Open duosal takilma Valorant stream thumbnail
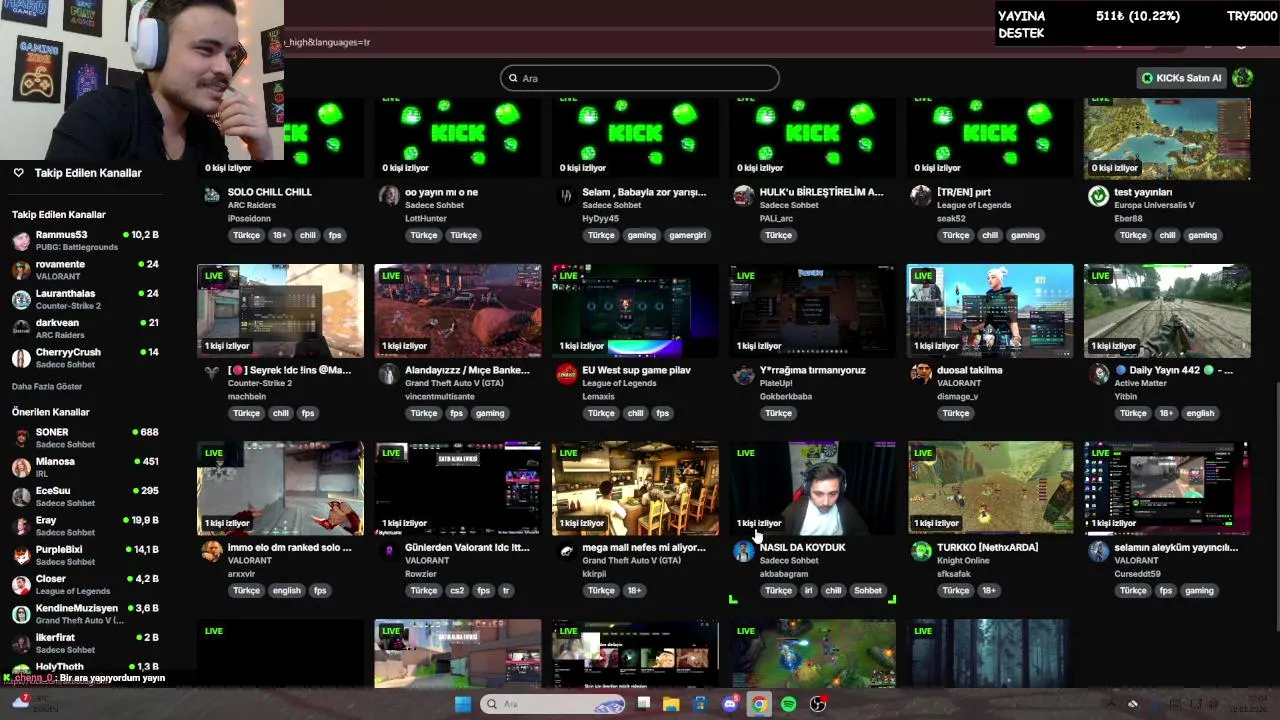Screen dimensions: 1280x720 click(990, 311)
